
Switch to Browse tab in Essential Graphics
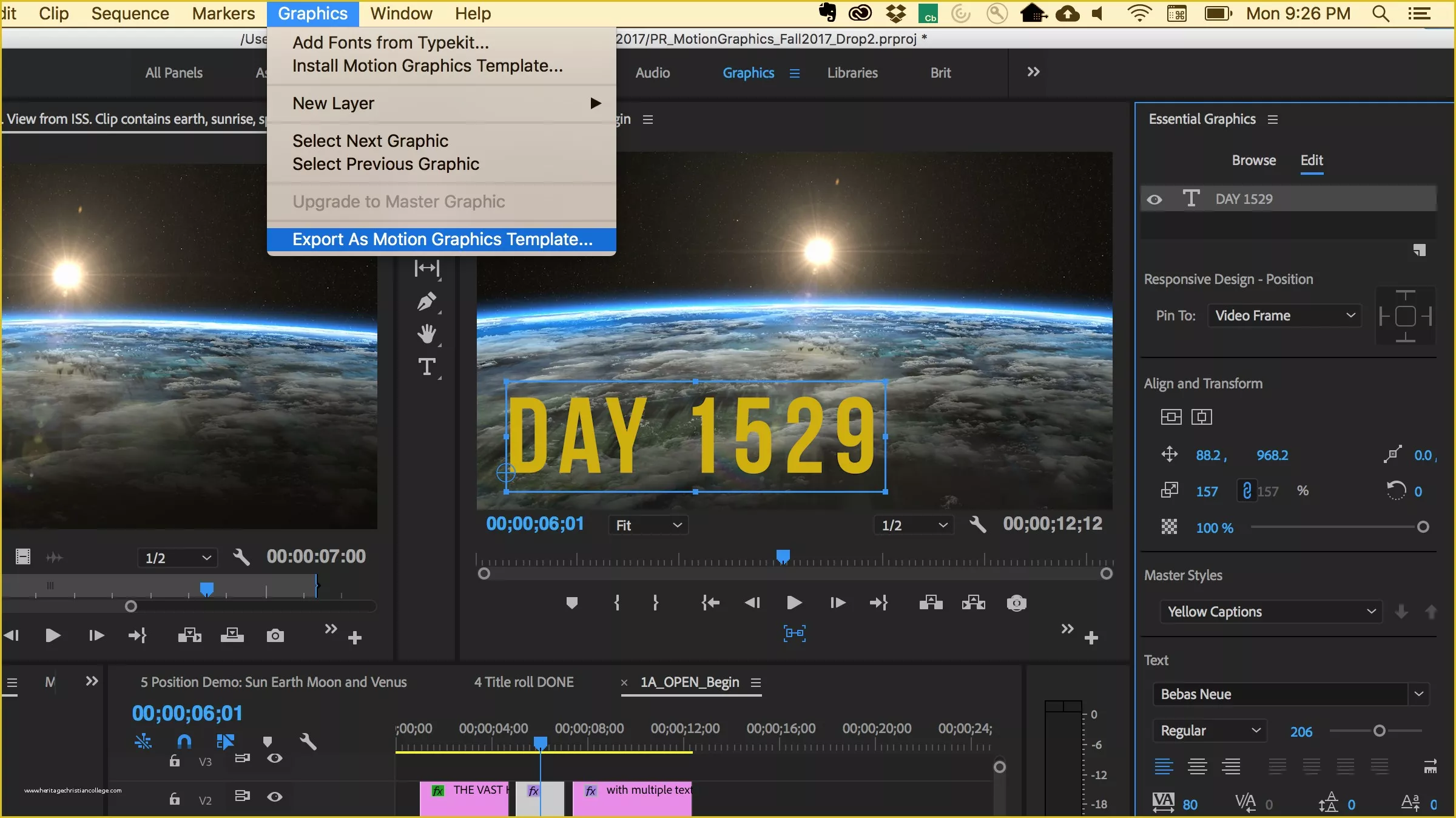pos(1253,160)
